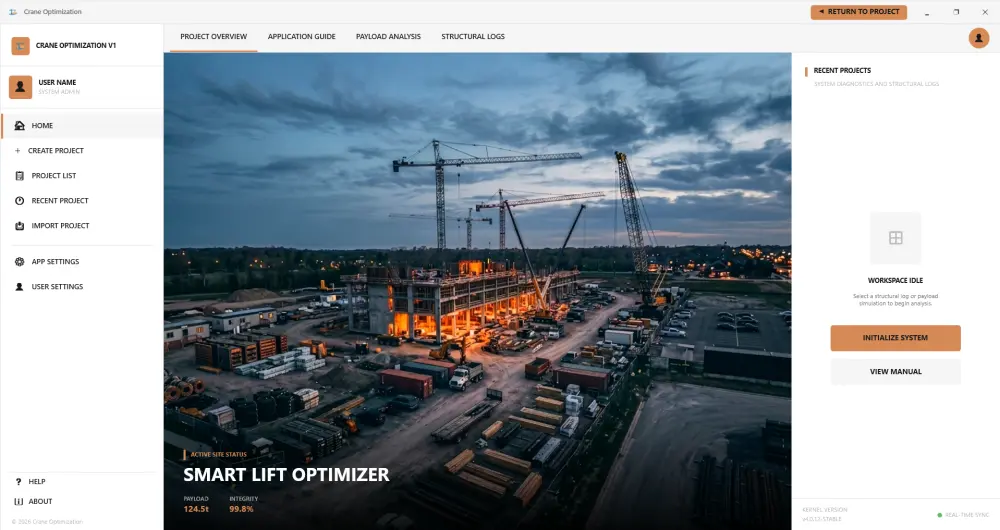Click the Recent Project clock icon
Viewport: 1000px width, 530px height.
pyautogui.click(x=20, y=200)
